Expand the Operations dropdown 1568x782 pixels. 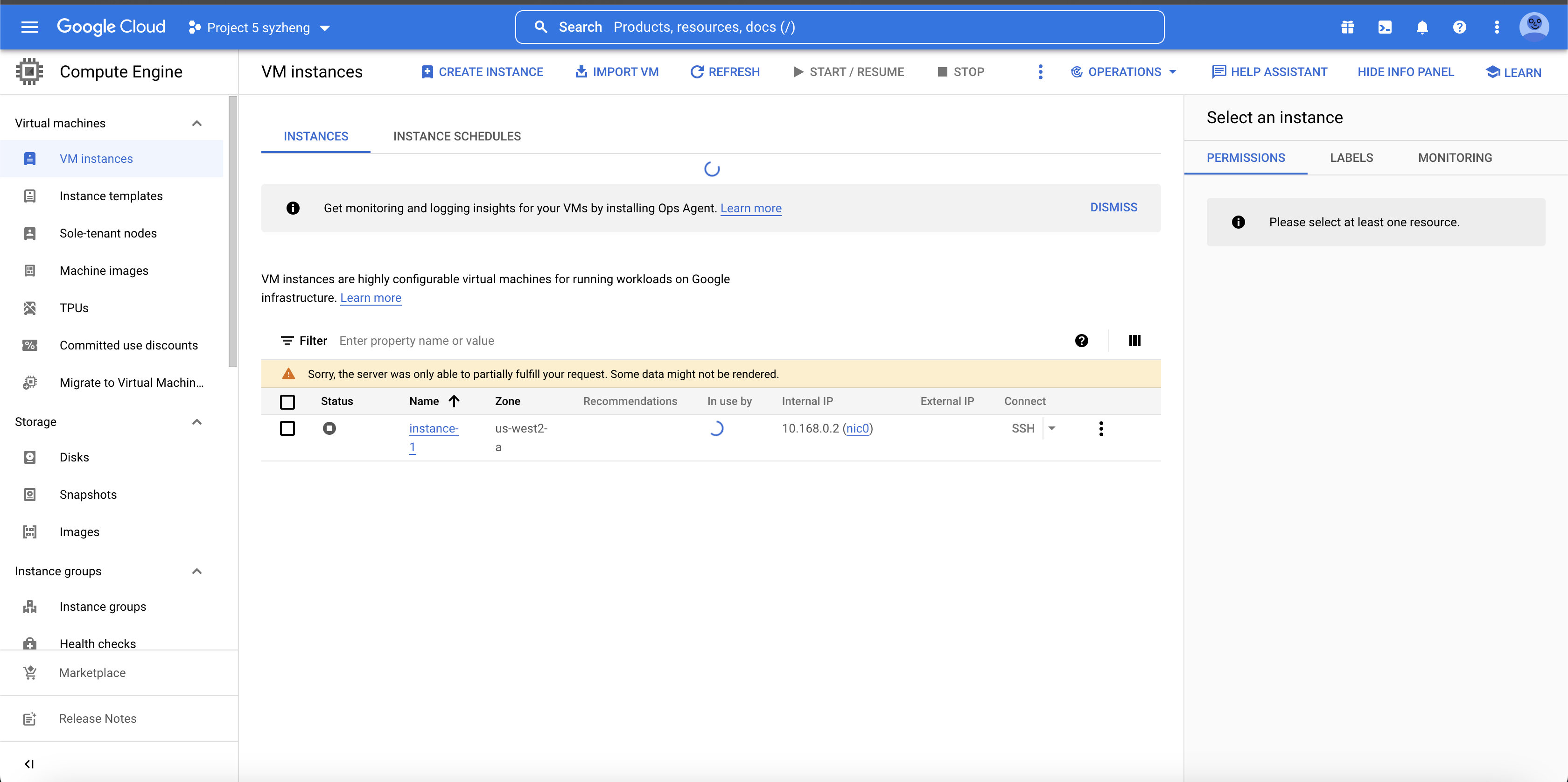[1124, 72]
